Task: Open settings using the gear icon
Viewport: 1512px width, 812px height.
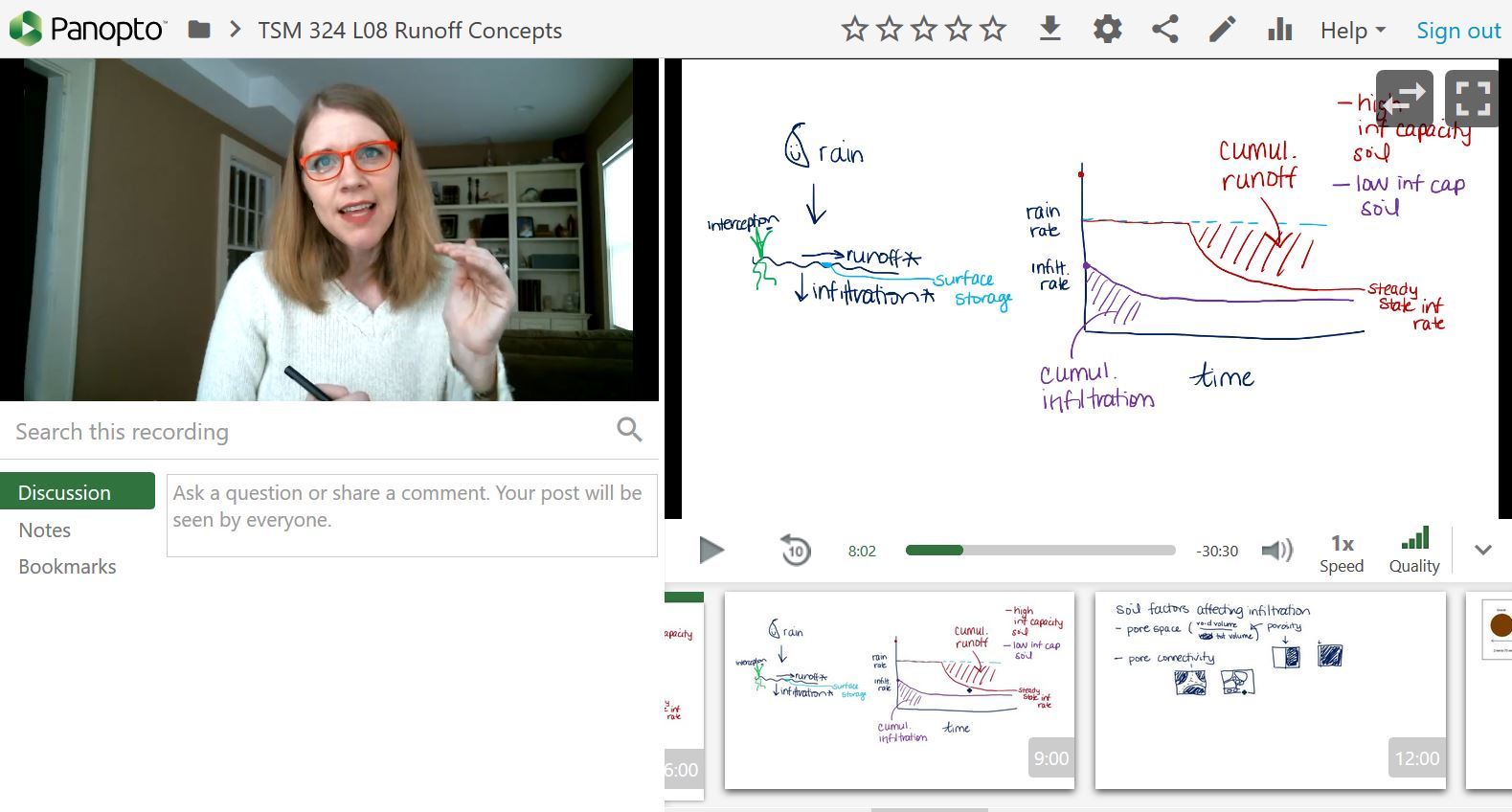Action: coord(1107,30)
